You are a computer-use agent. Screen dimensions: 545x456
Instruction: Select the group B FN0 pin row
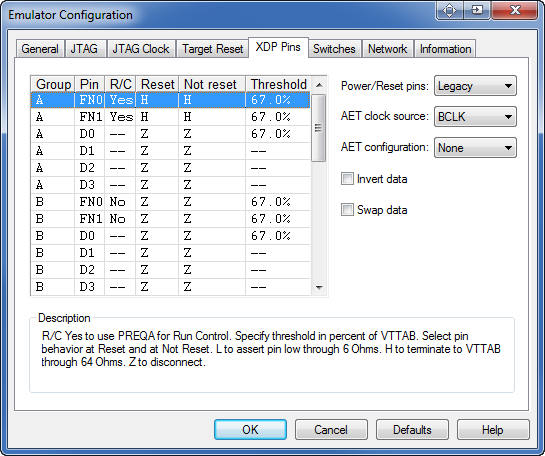[170, 202]
